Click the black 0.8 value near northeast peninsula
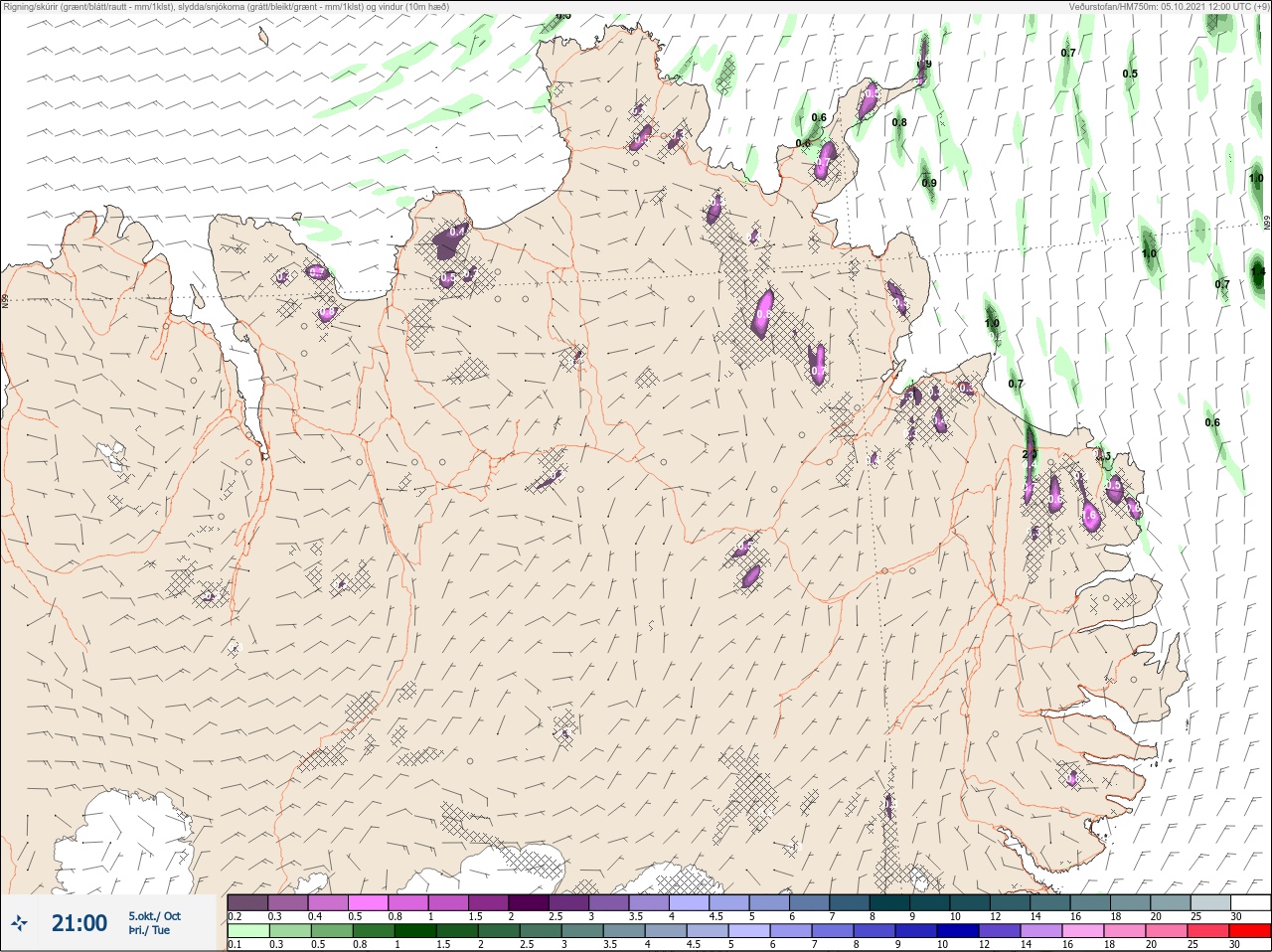1272x952 pixels. pos(899,123)
